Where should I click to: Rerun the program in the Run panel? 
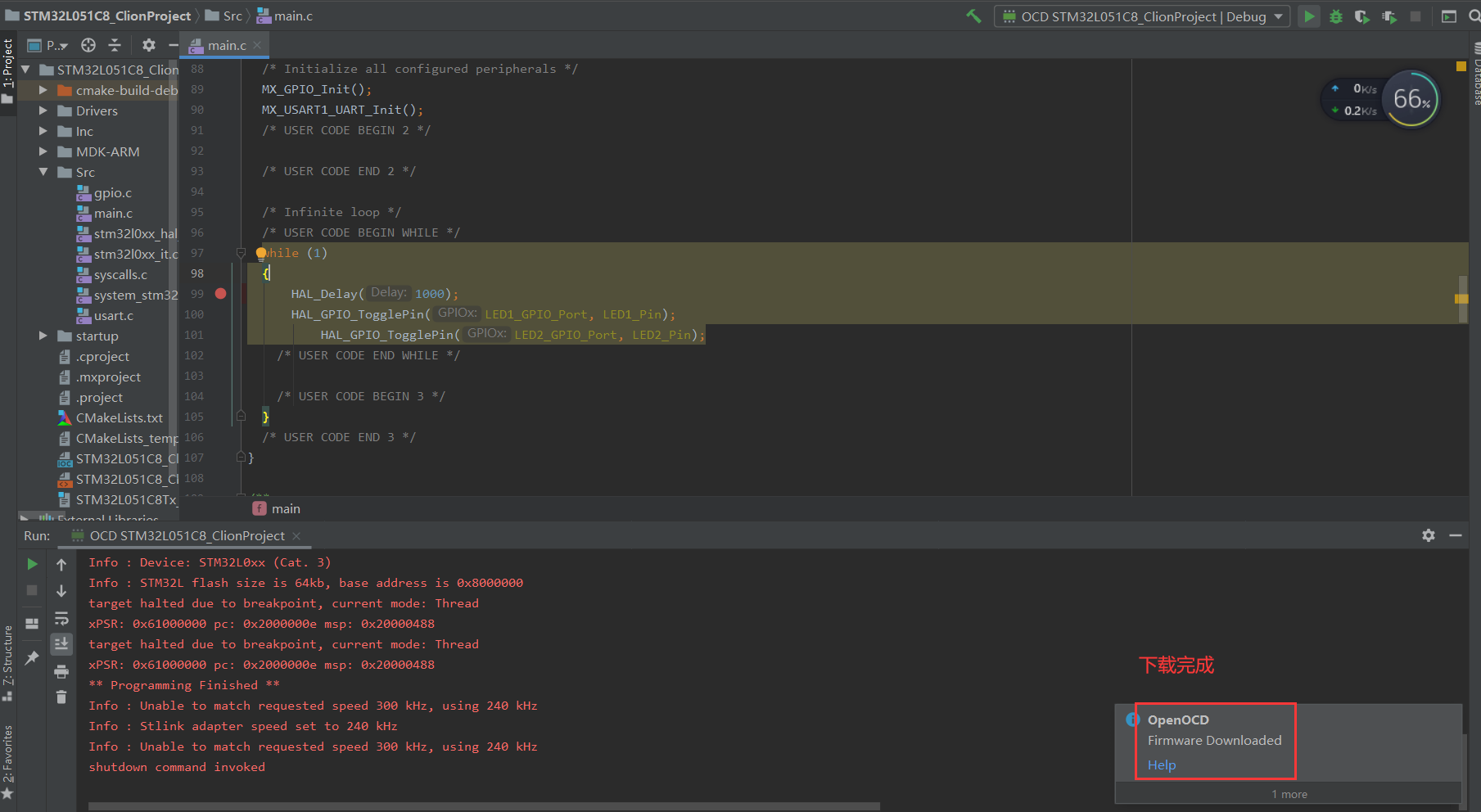click(32, 564)
